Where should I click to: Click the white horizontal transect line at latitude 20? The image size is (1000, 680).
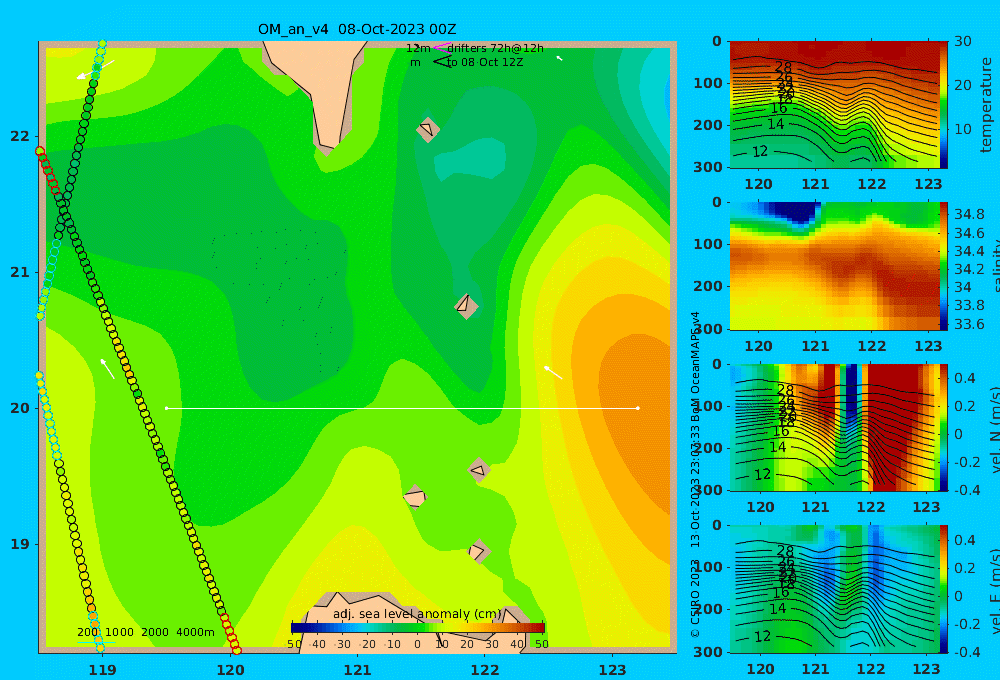(x=402, y=408)
